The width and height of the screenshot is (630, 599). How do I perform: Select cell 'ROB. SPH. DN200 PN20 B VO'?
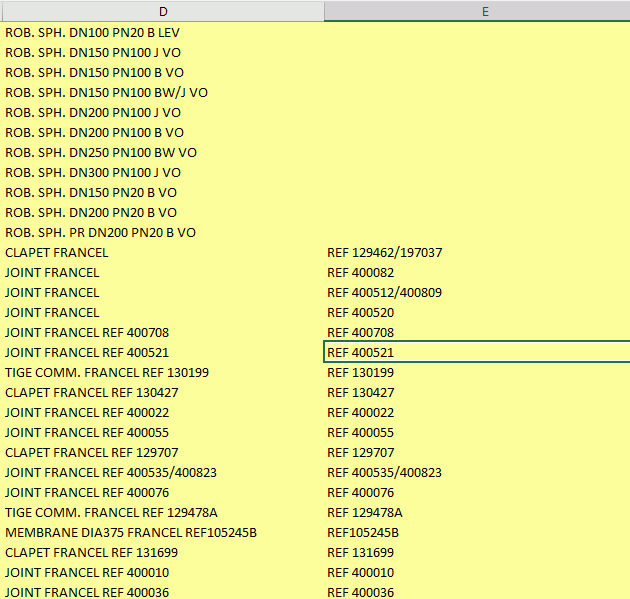tap(163, 213)
